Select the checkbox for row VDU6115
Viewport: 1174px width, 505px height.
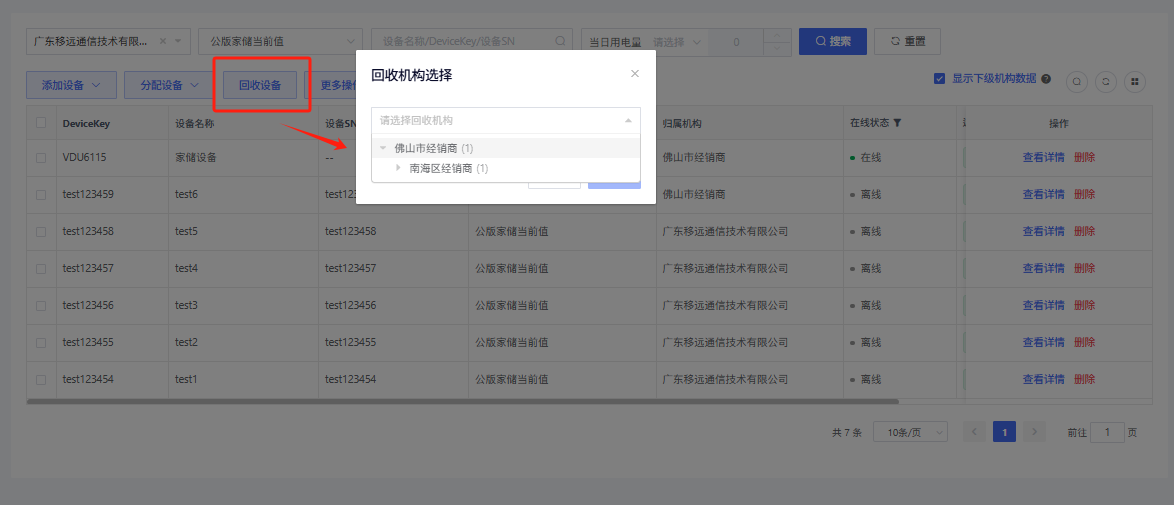click(x=41, y=158)
